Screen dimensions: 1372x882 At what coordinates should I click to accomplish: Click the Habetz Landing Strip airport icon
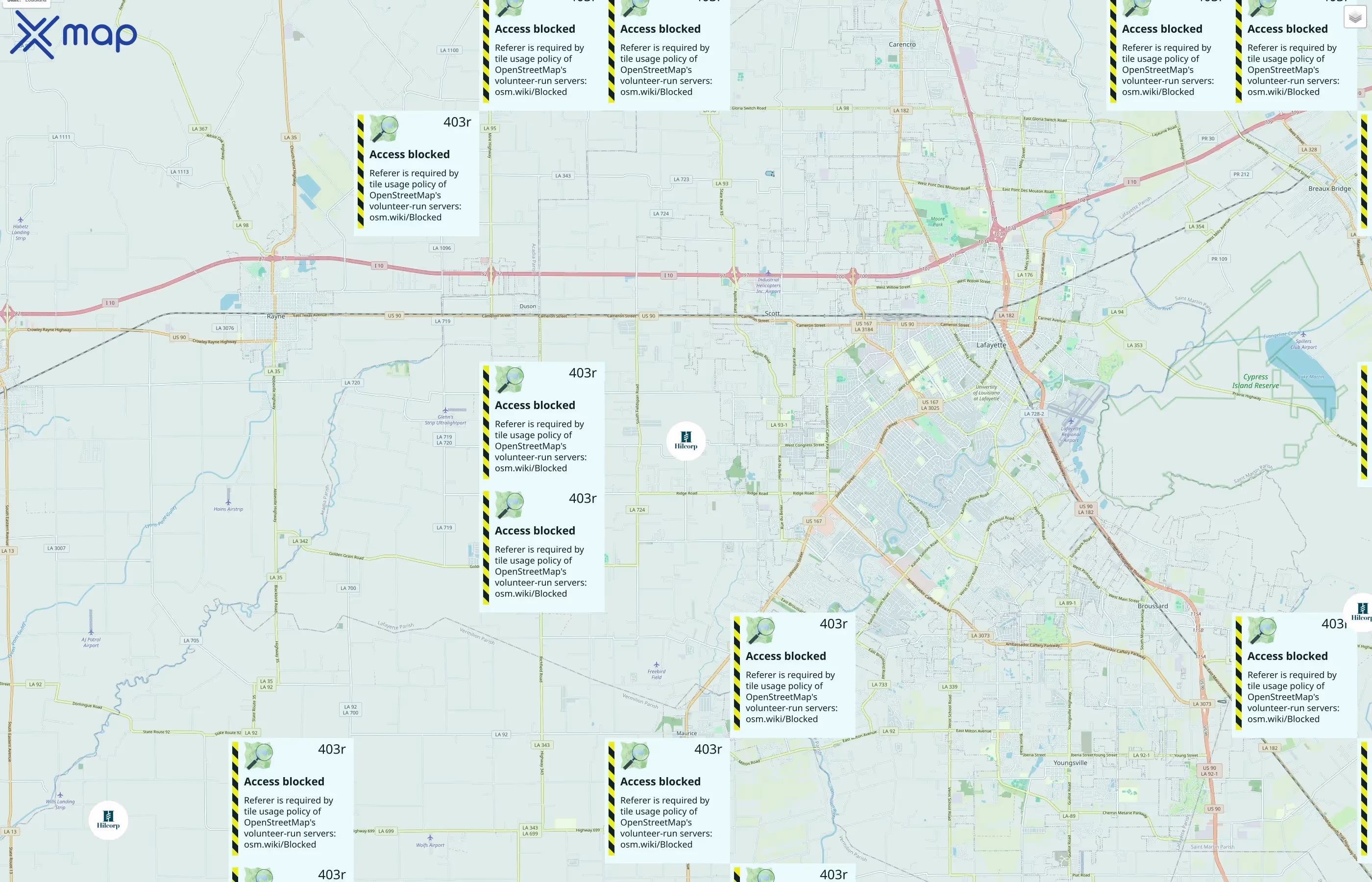(x=21, y=220)
